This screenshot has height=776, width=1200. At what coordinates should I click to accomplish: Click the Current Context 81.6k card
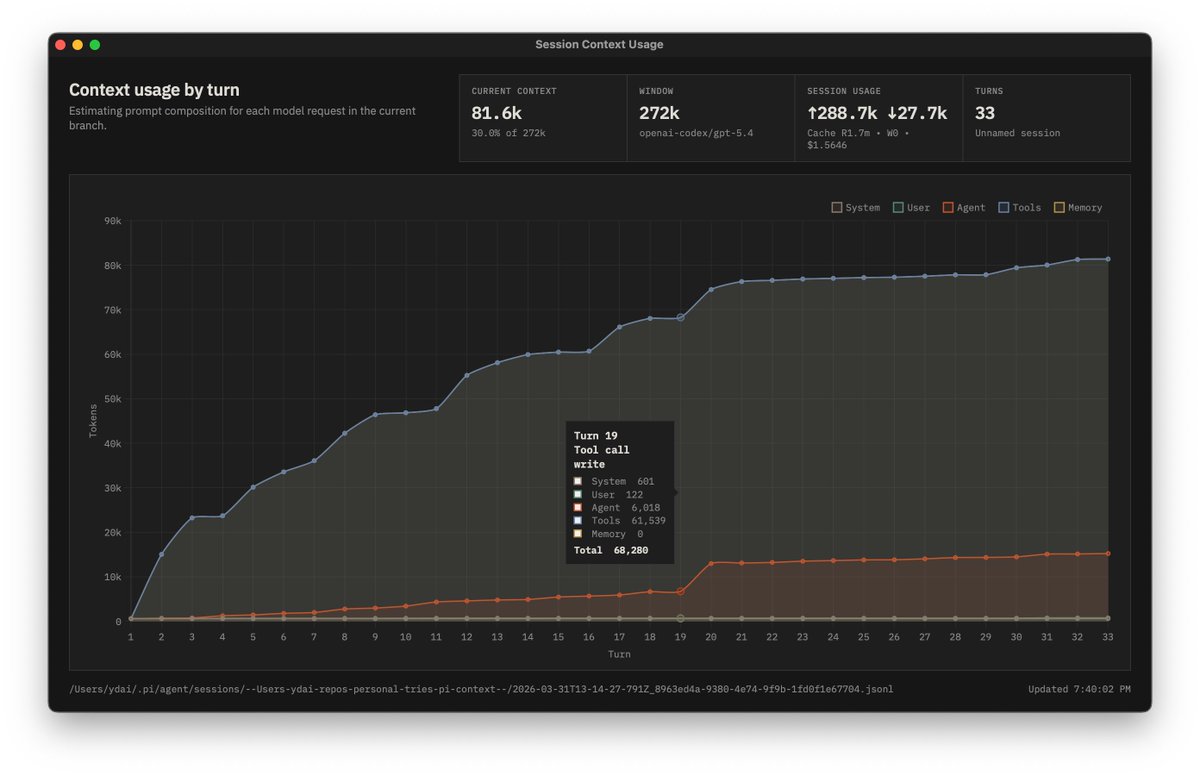tap(543, 118)
